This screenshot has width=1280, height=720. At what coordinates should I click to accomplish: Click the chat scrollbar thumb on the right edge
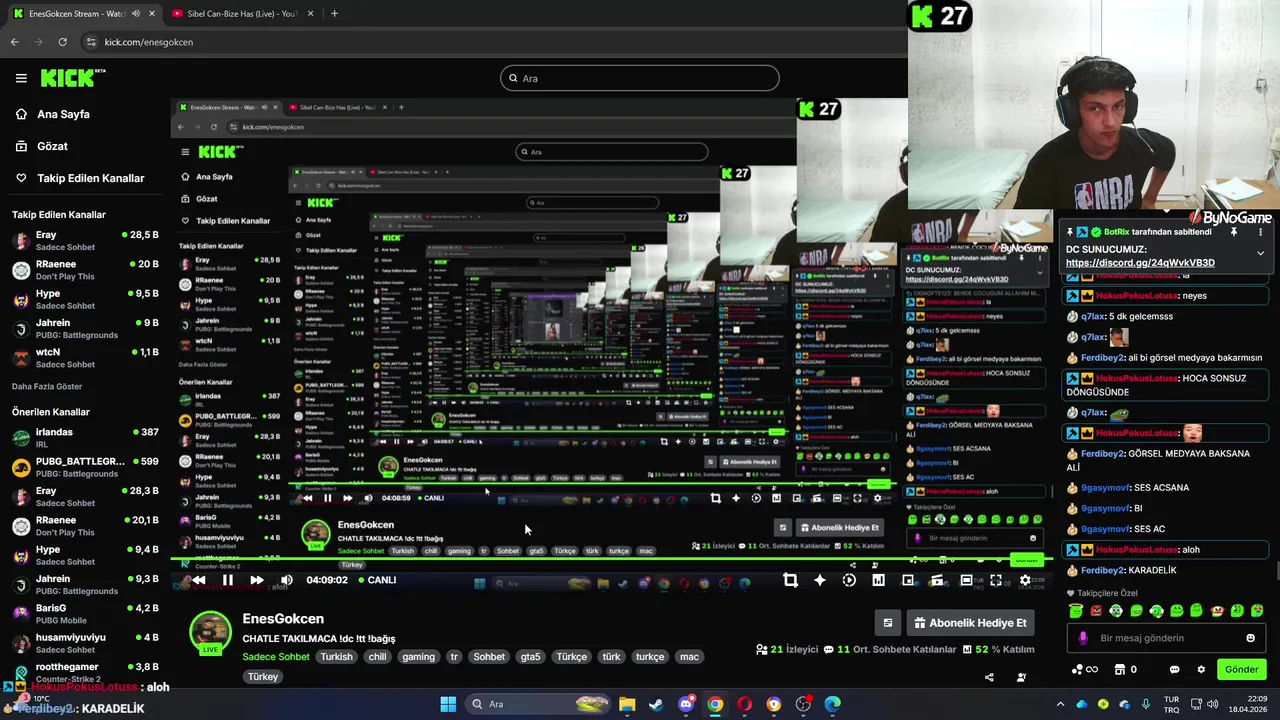coord(1276,571)
